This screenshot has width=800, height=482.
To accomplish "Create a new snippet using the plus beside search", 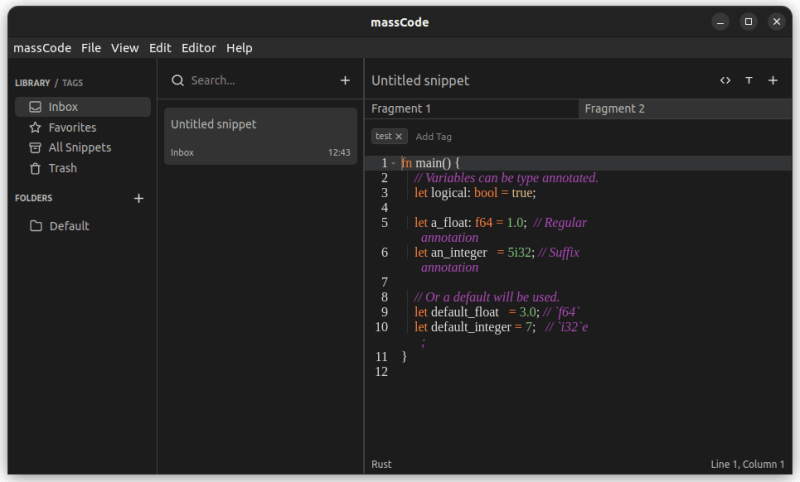I will point(345,80).
